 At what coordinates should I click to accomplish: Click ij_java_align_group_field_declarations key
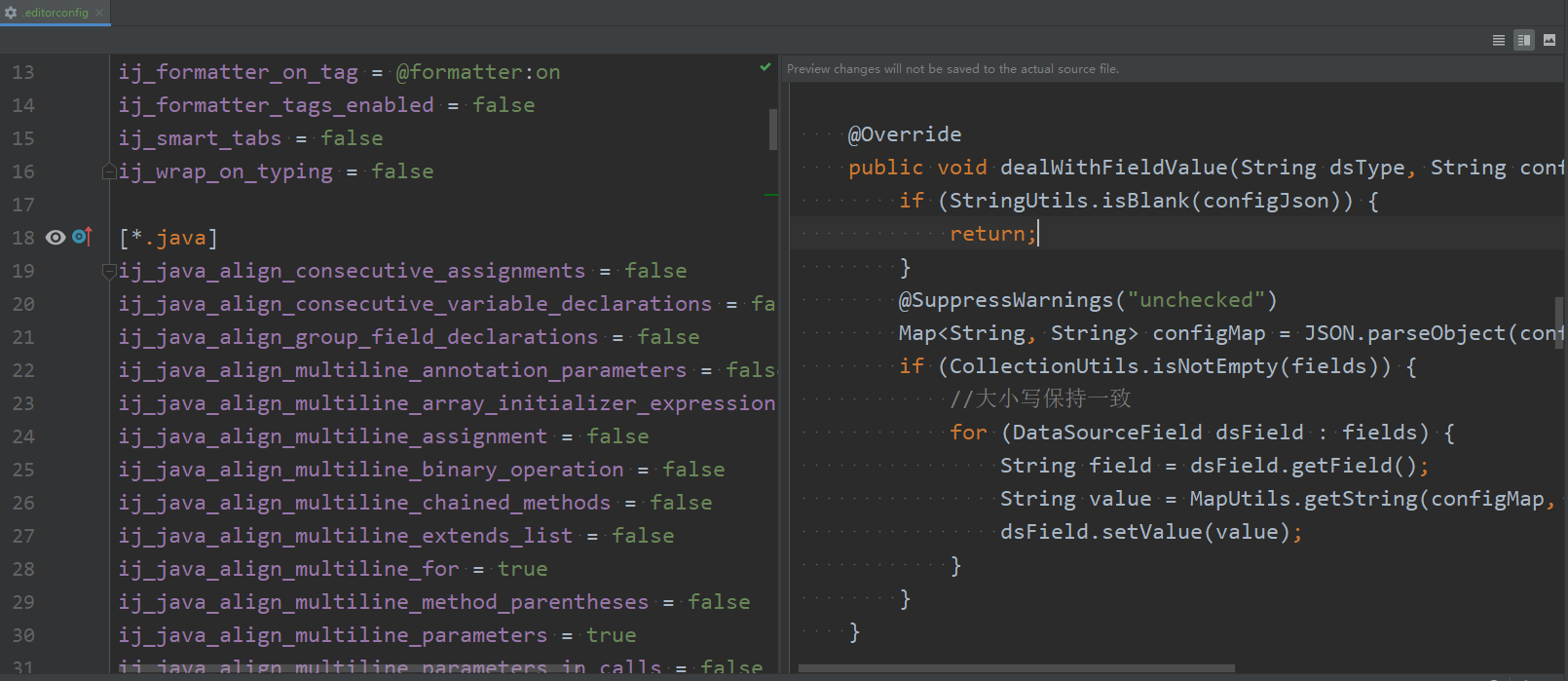click(x=358, y=337)
